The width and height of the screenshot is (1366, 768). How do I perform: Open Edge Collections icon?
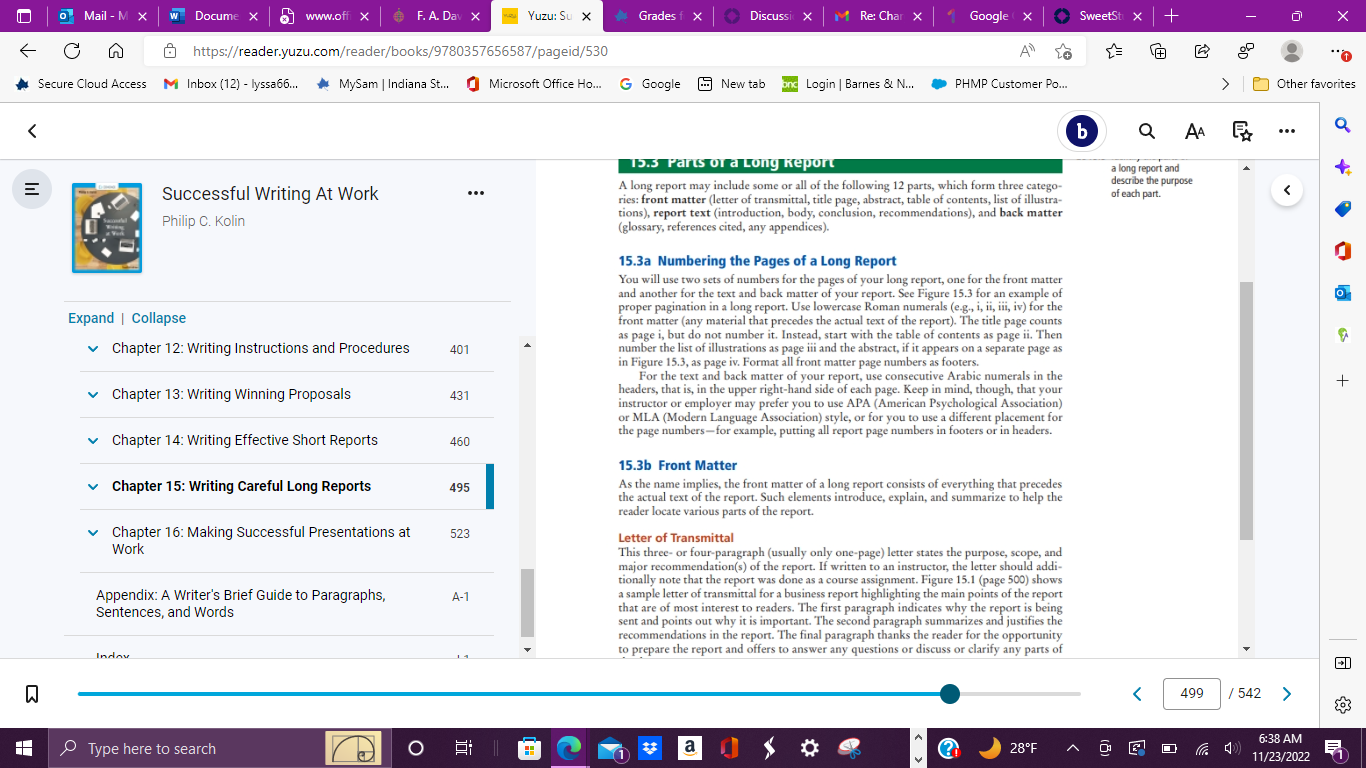point(1158,51)
